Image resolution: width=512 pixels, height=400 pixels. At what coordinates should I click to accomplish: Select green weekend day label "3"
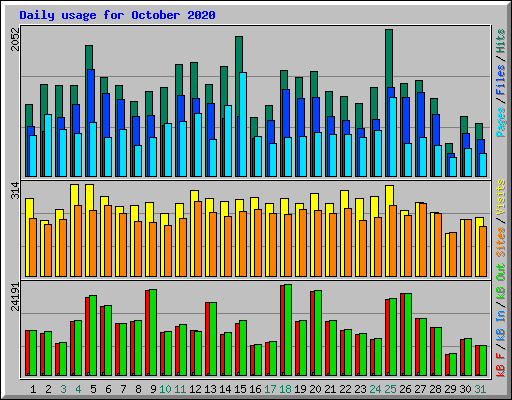(63, 389)
